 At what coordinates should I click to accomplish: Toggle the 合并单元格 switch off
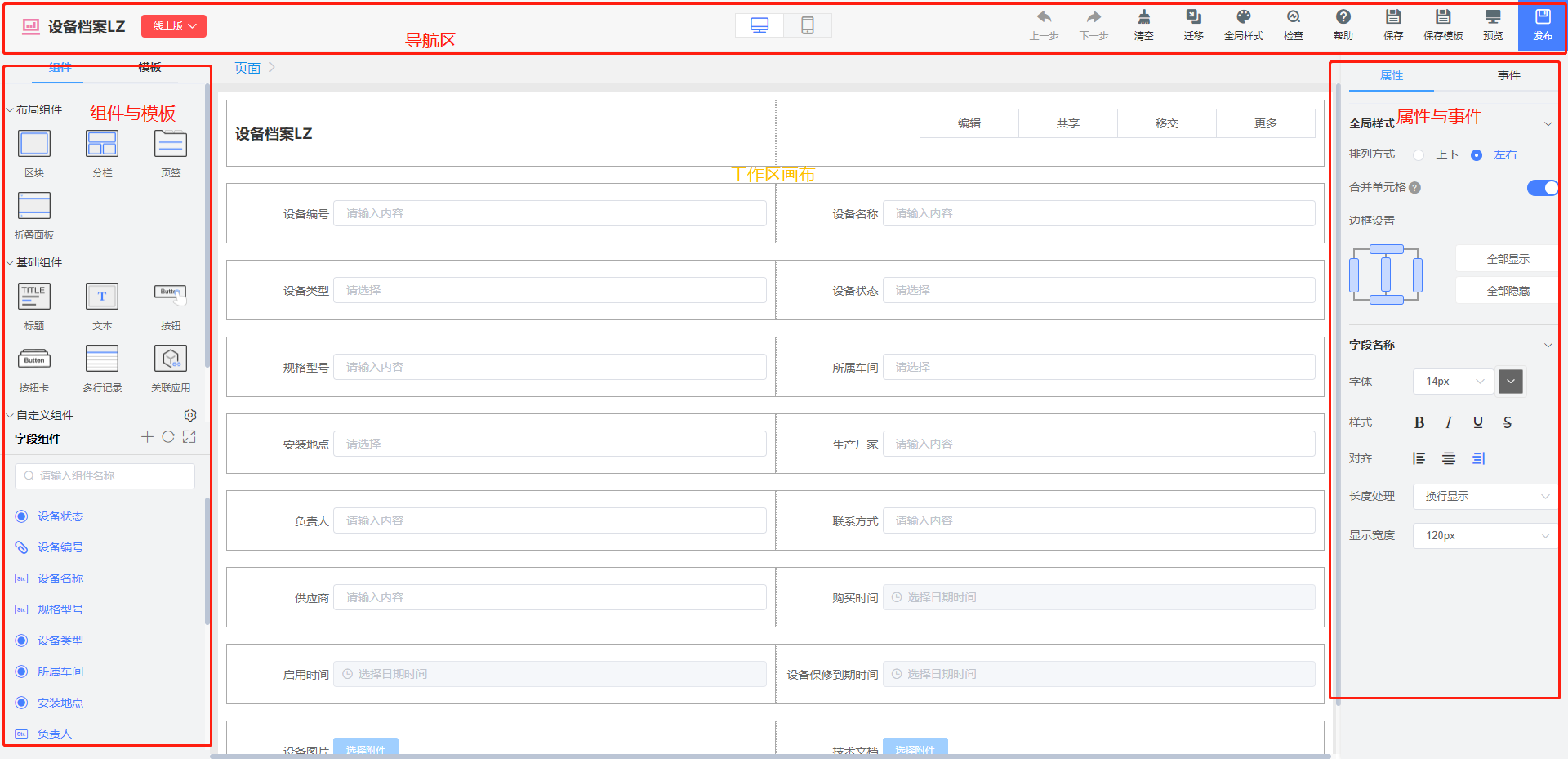click(x=1542, y=188)
